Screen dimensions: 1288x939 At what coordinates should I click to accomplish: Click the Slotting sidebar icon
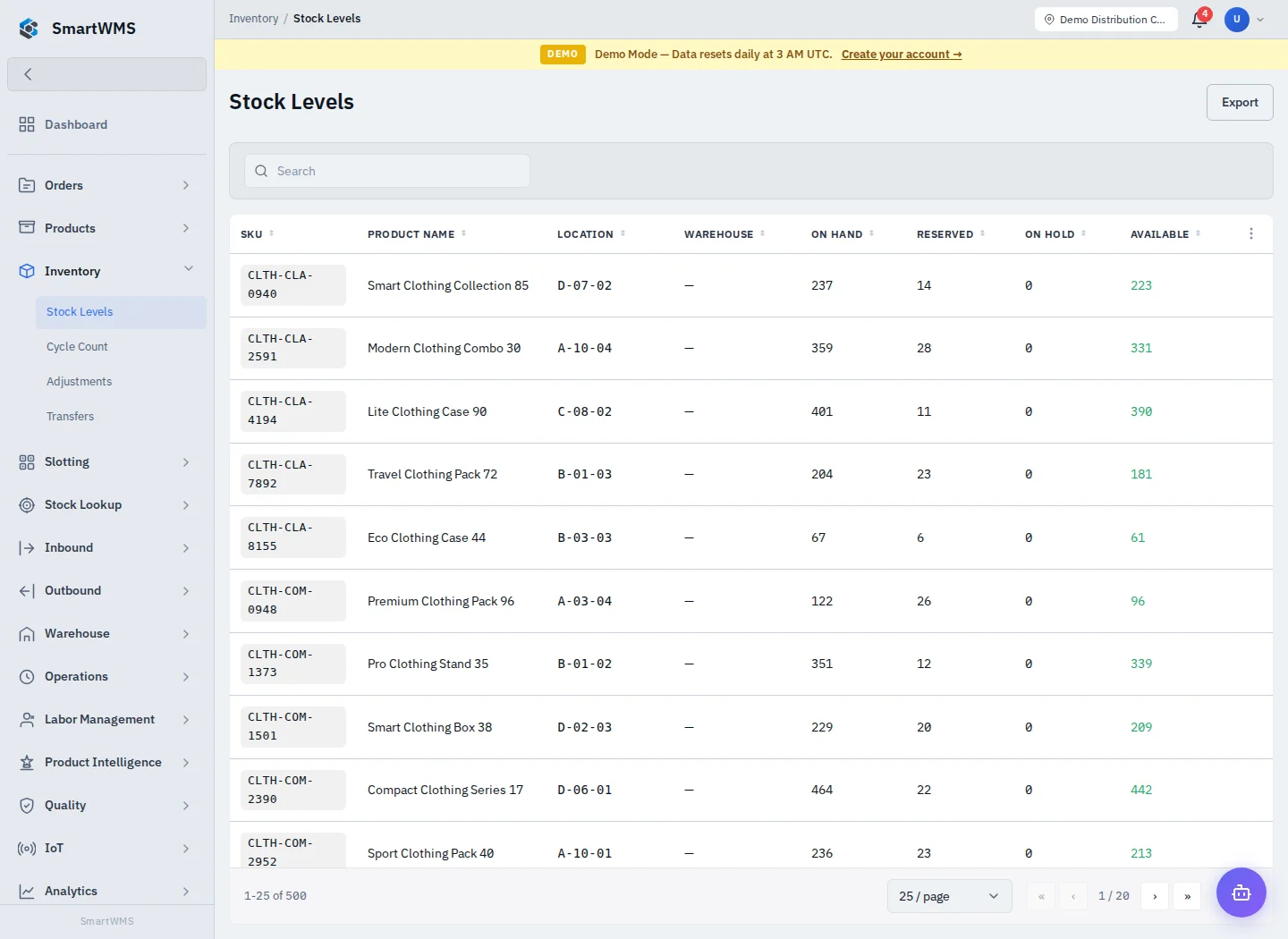pyautogui.click(x=27, y=461)
